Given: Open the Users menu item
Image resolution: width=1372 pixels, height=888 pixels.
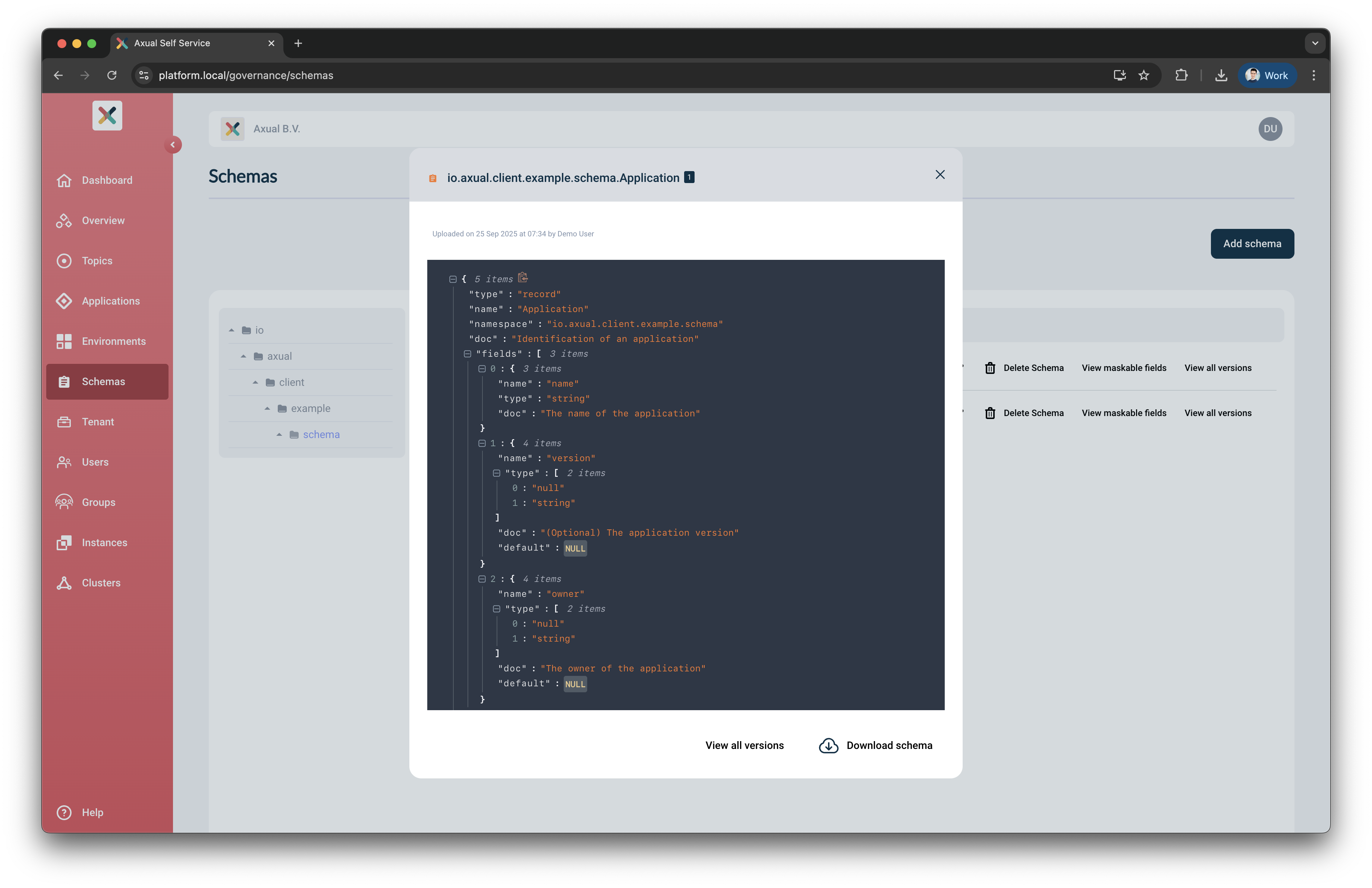Looking at the screenshot, I should pos(95,462).
